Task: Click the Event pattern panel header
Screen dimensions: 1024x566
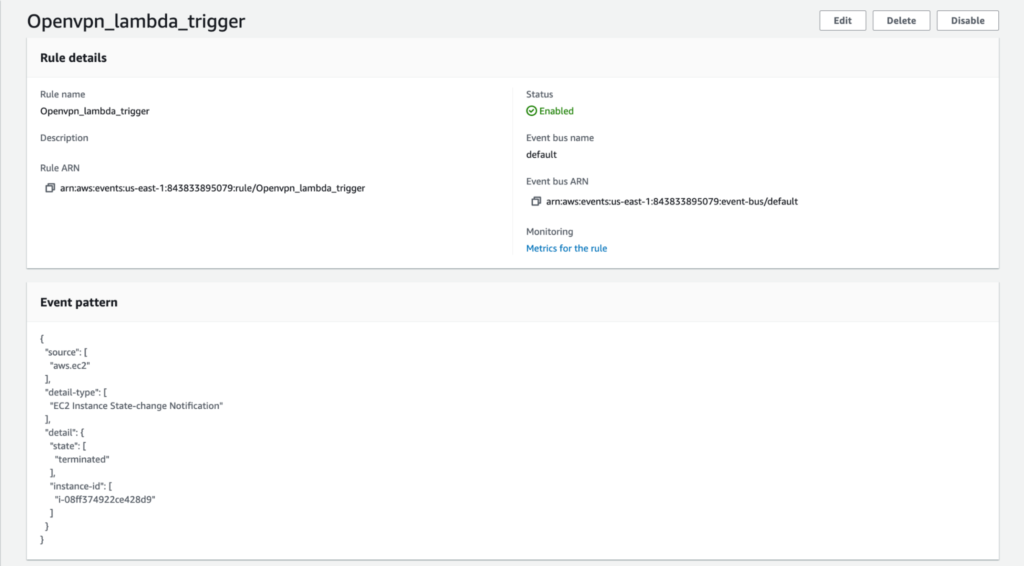Action: coord(78,302)
